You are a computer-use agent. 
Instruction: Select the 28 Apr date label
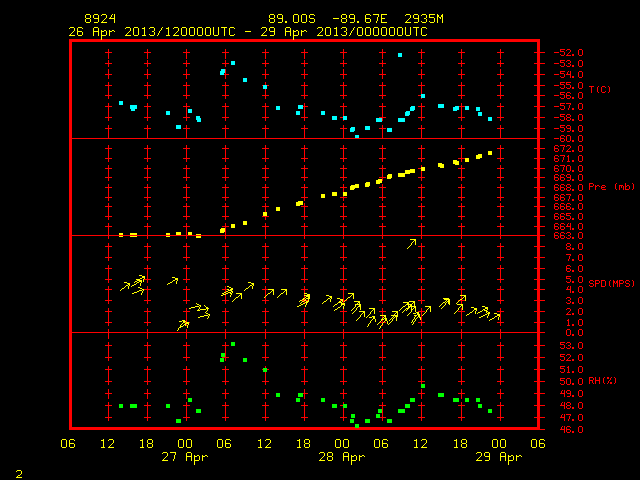pyautogui.click(x=342, y=457)
